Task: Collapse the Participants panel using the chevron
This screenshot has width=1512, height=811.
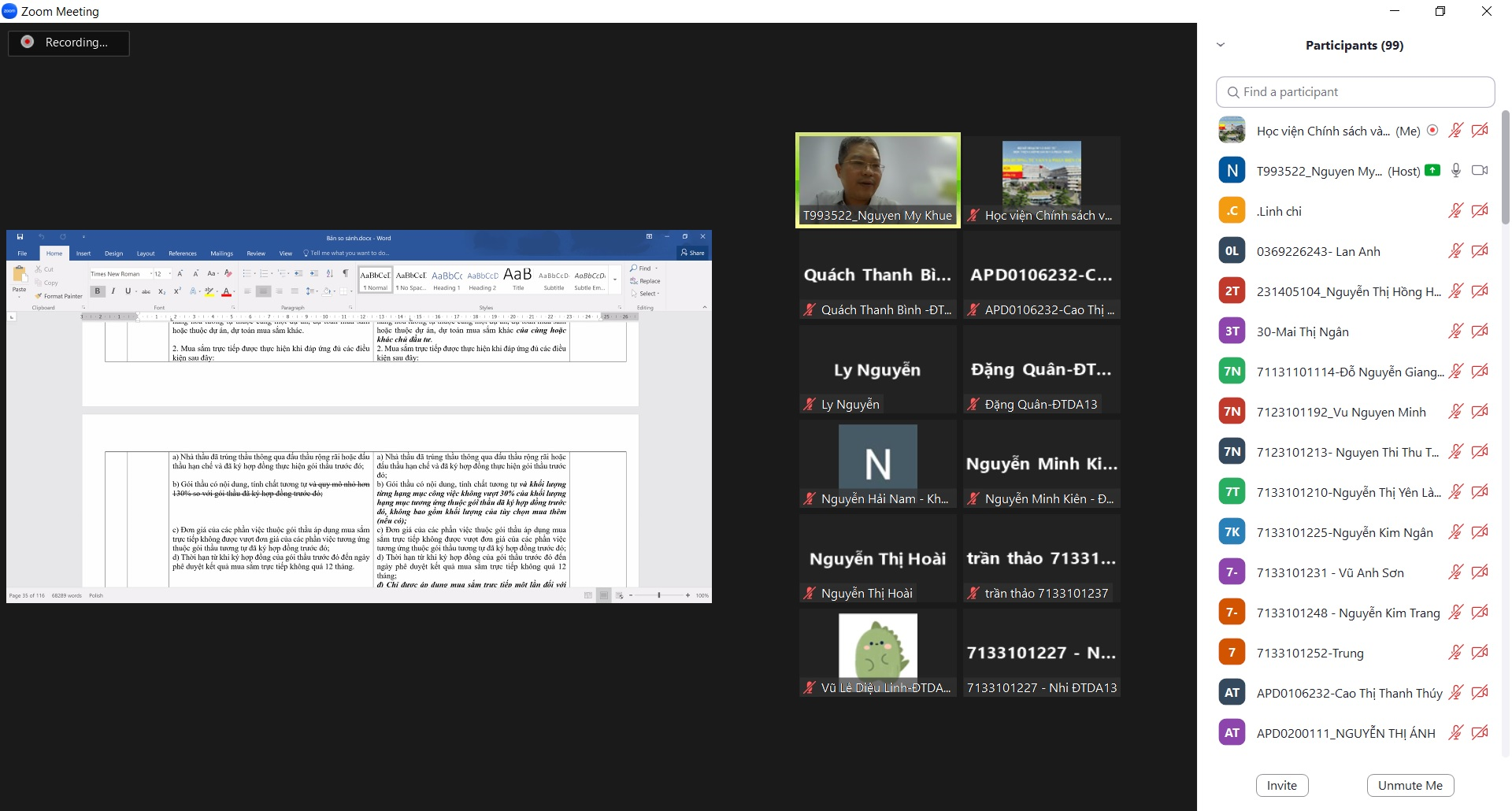Action: [x=1221, y=45]
